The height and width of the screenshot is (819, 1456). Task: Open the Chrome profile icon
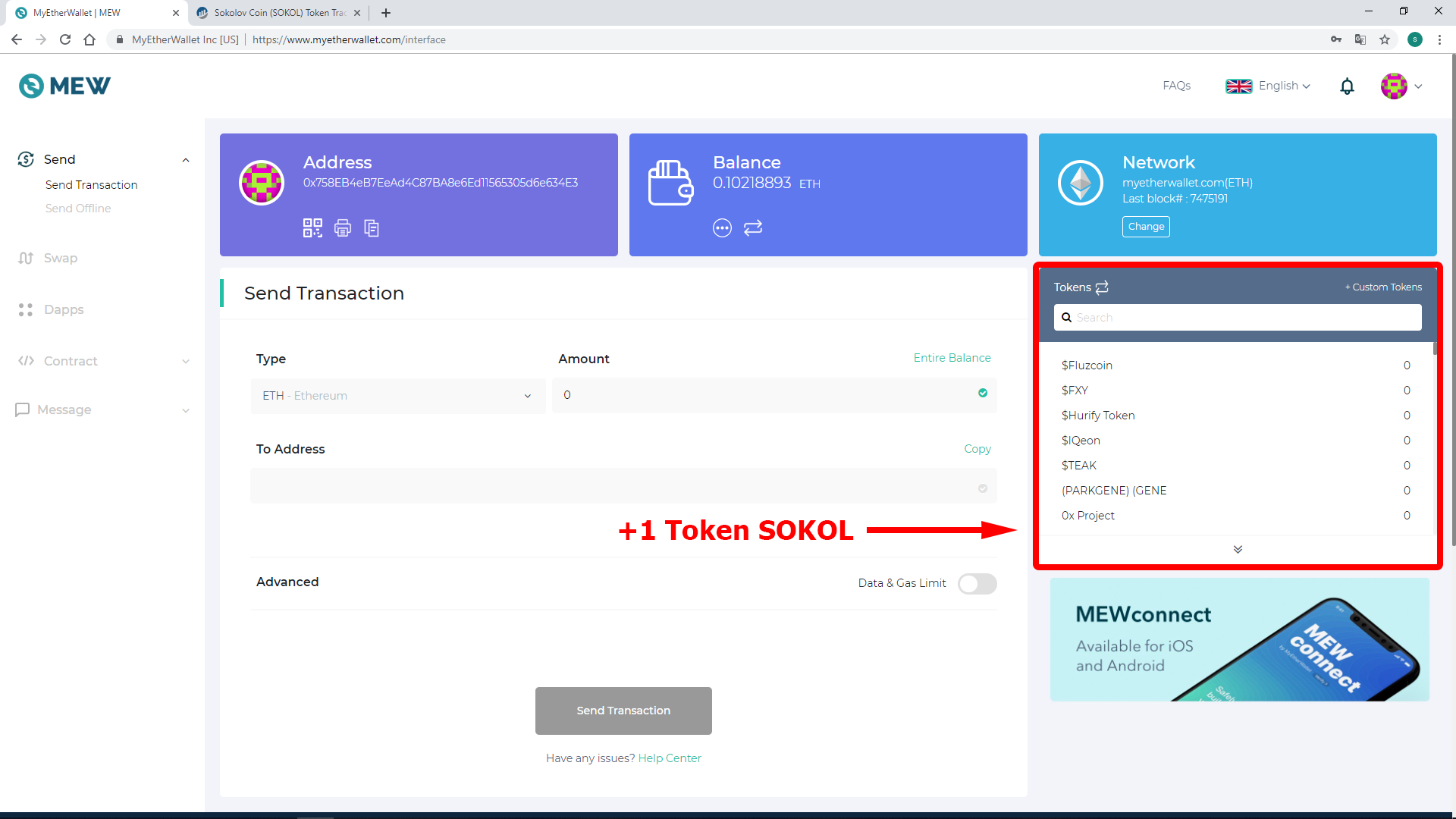click(1415, 39)
